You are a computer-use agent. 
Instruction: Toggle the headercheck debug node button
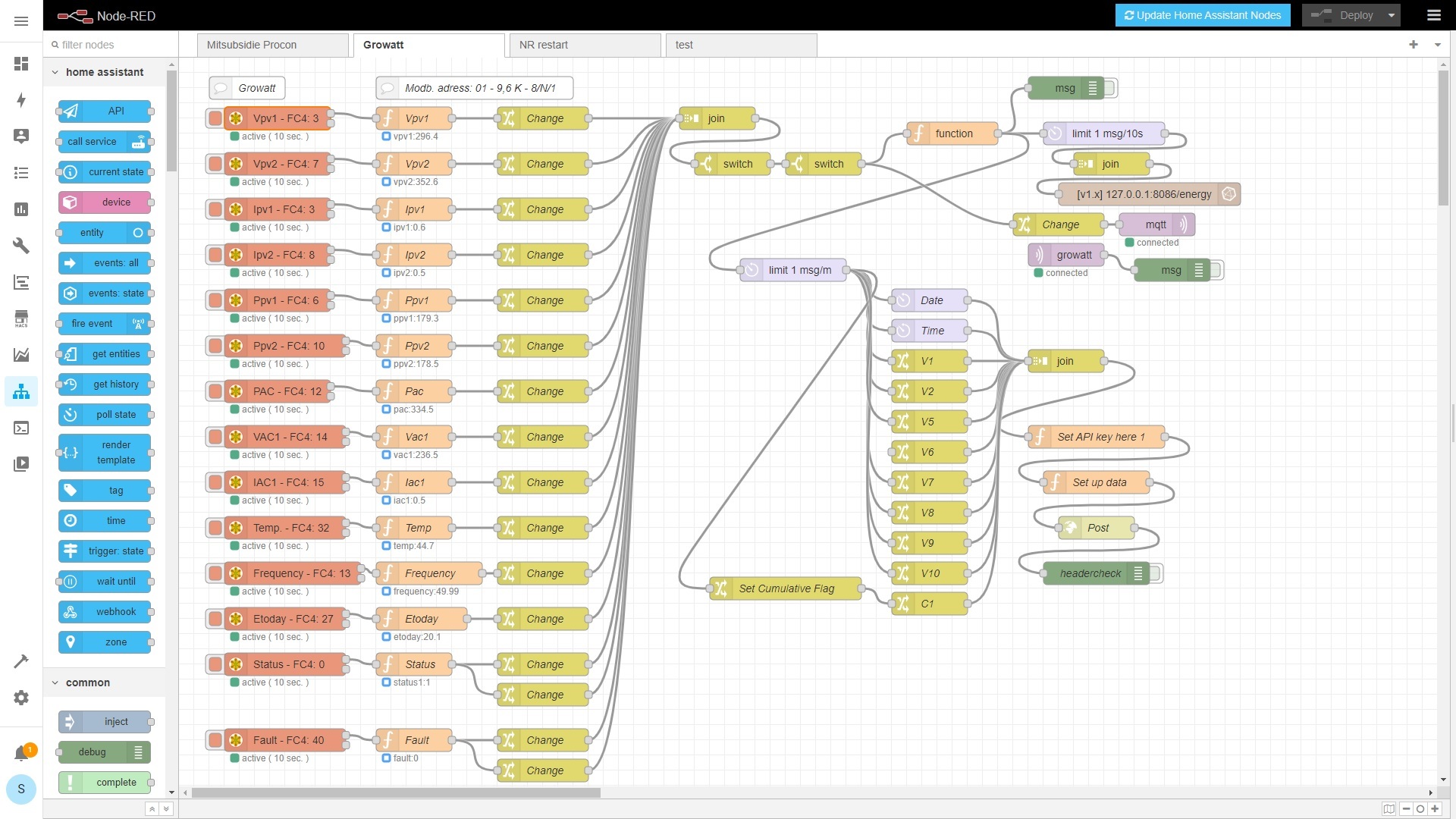pyautogui.click(x=1156, y=573)
